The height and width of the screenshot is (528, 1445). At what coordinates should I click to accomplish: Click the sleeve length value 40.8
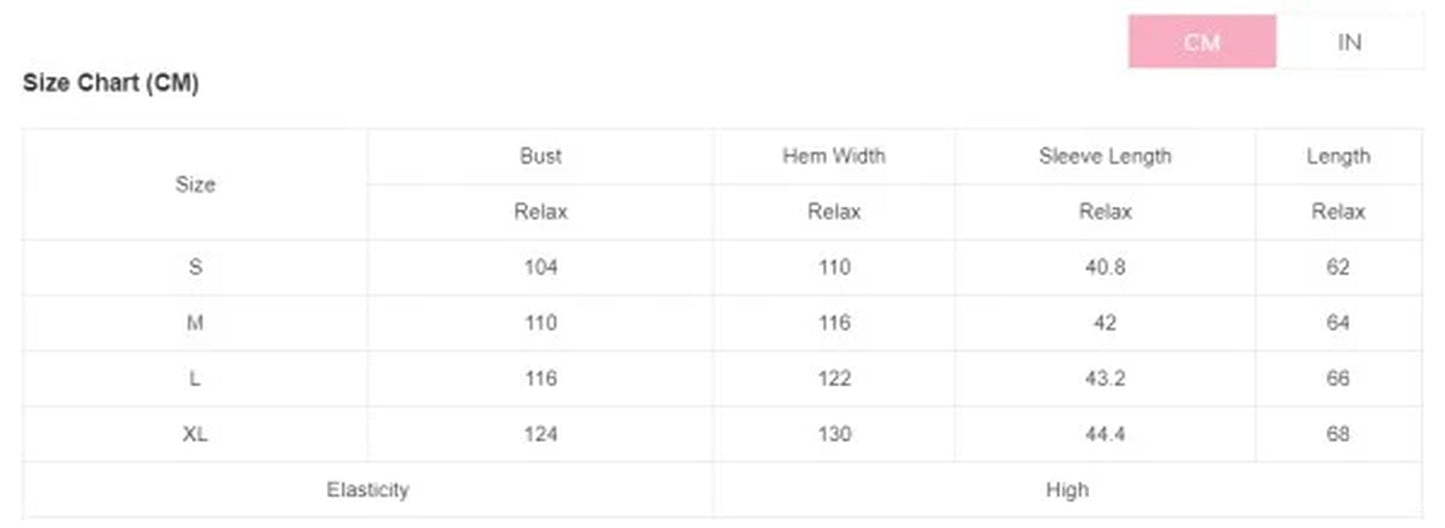pos(1105,267)
